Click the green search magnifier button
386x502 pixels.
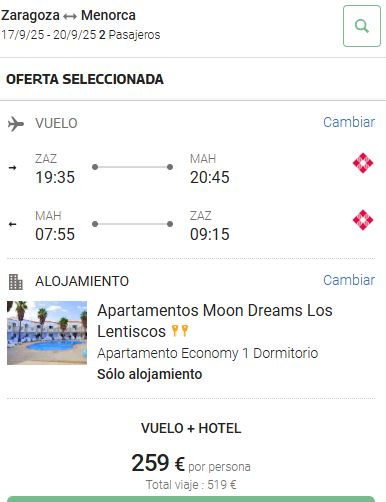(362, 26)
